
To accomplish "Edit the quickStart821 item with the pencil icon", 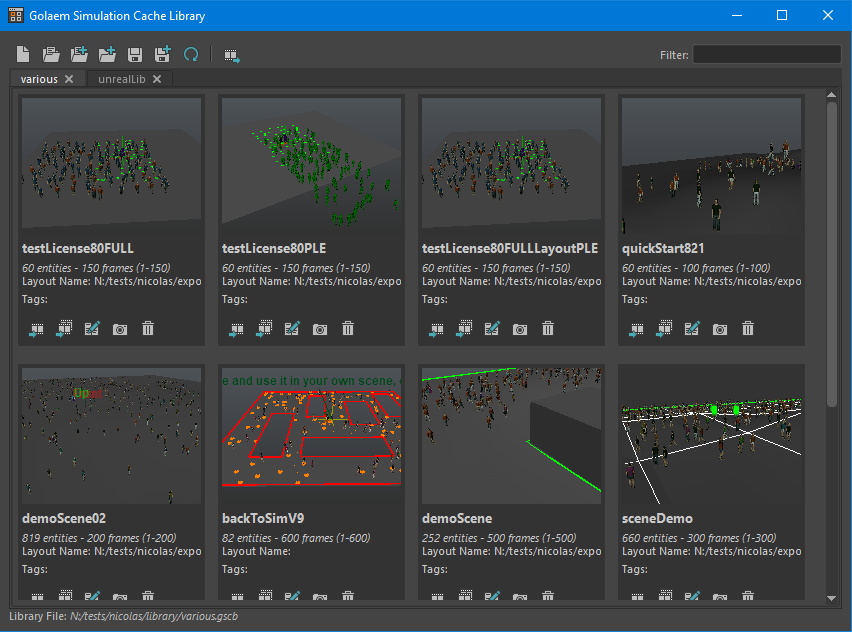I will click(692, 328).
